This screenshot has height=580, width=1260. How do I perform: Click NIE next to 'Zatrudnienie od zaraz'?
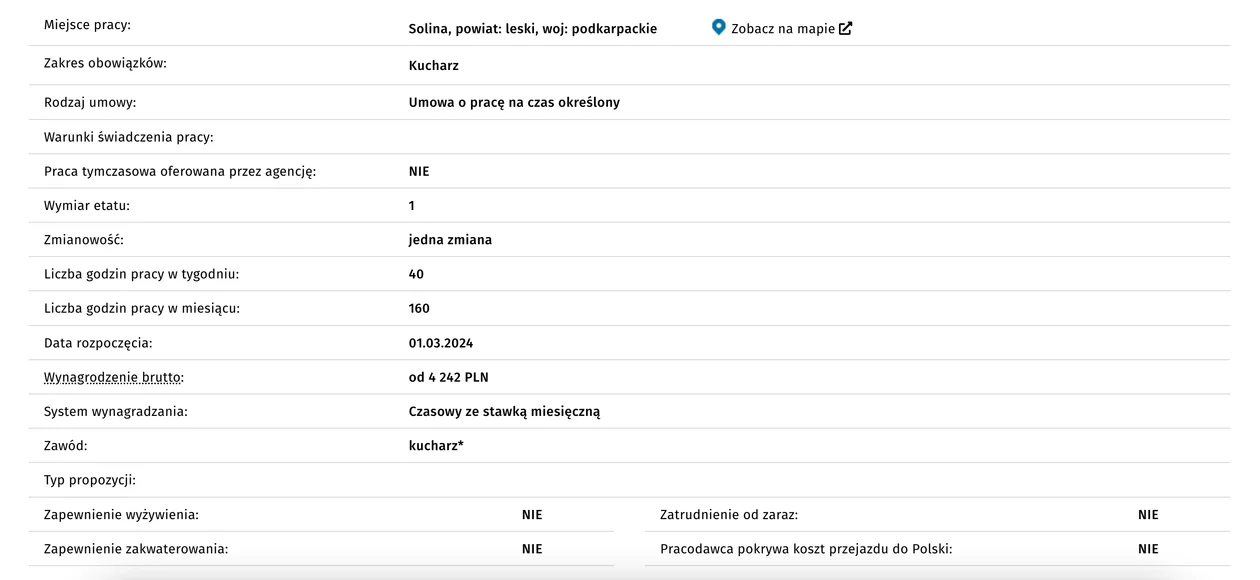(1148, 514)
